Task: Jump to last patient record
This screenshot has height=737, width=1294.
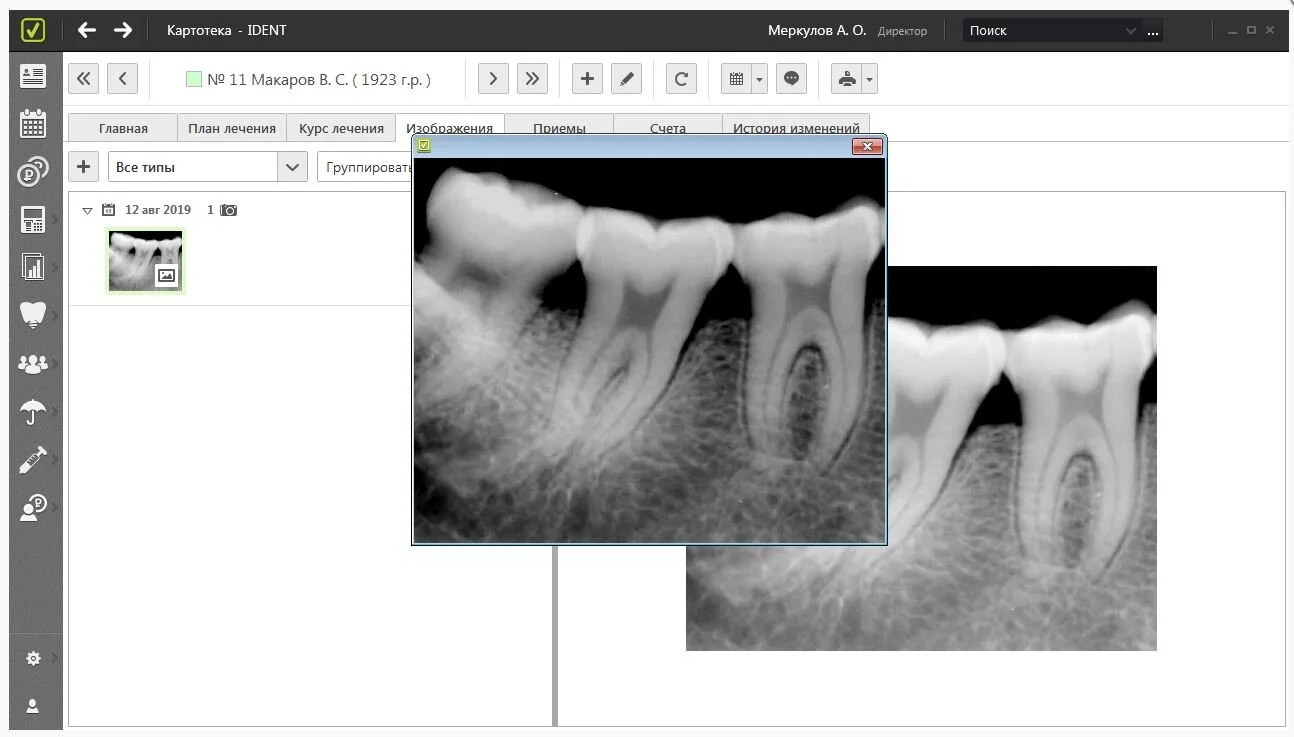Action: (532, 79)
